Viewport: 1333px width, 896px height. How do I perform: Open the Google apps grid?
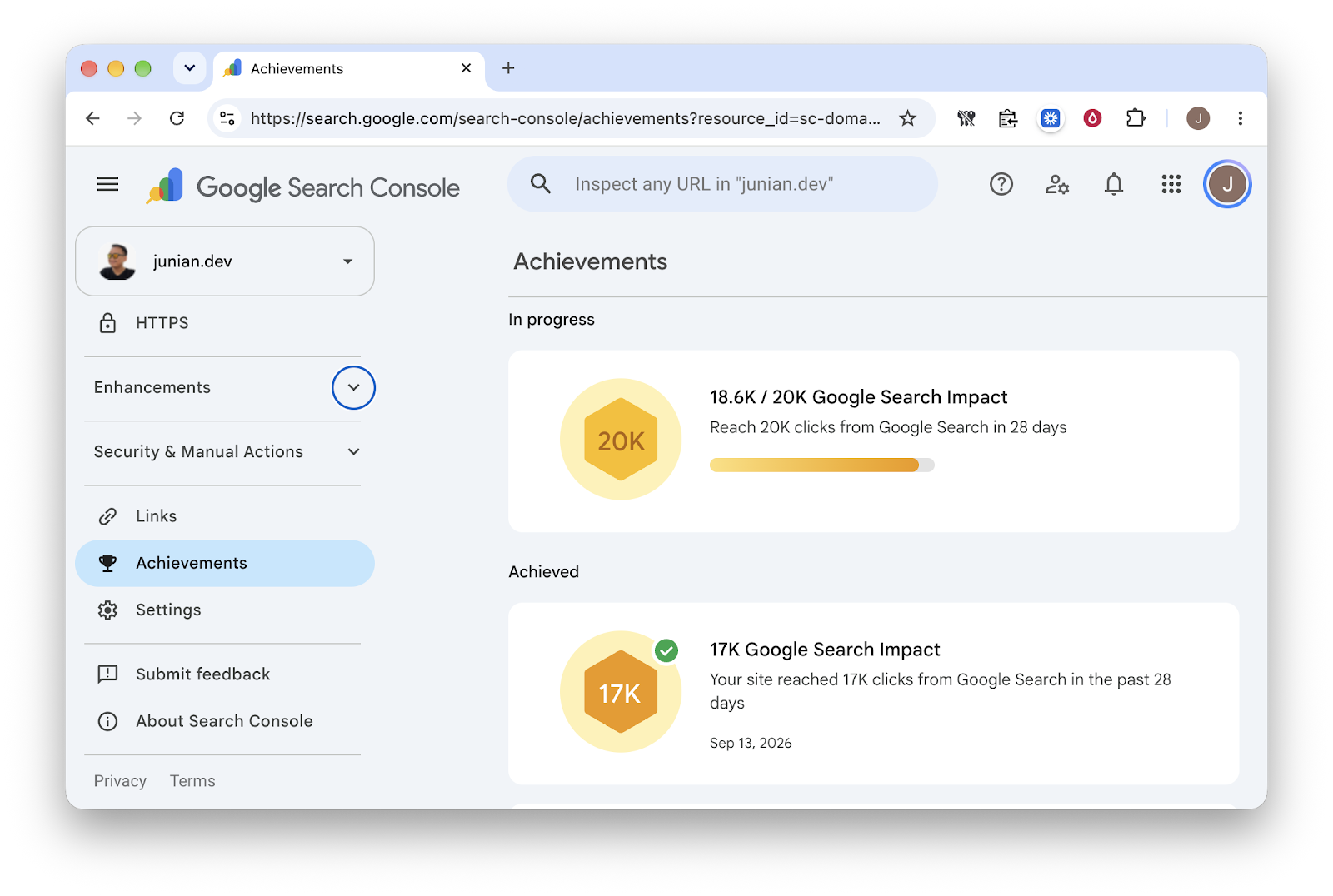[1171, 184]
